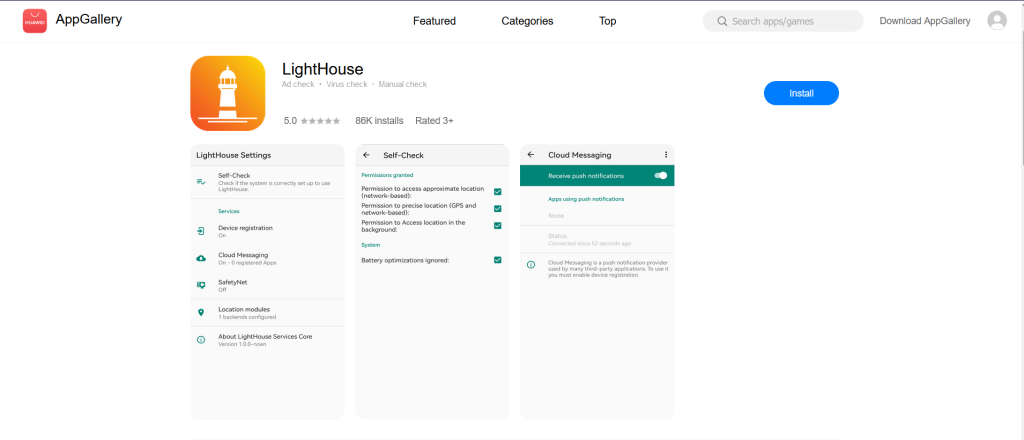Click the Device registration icon
This screenshot has width=1024, height=440.
click(201, 231)
